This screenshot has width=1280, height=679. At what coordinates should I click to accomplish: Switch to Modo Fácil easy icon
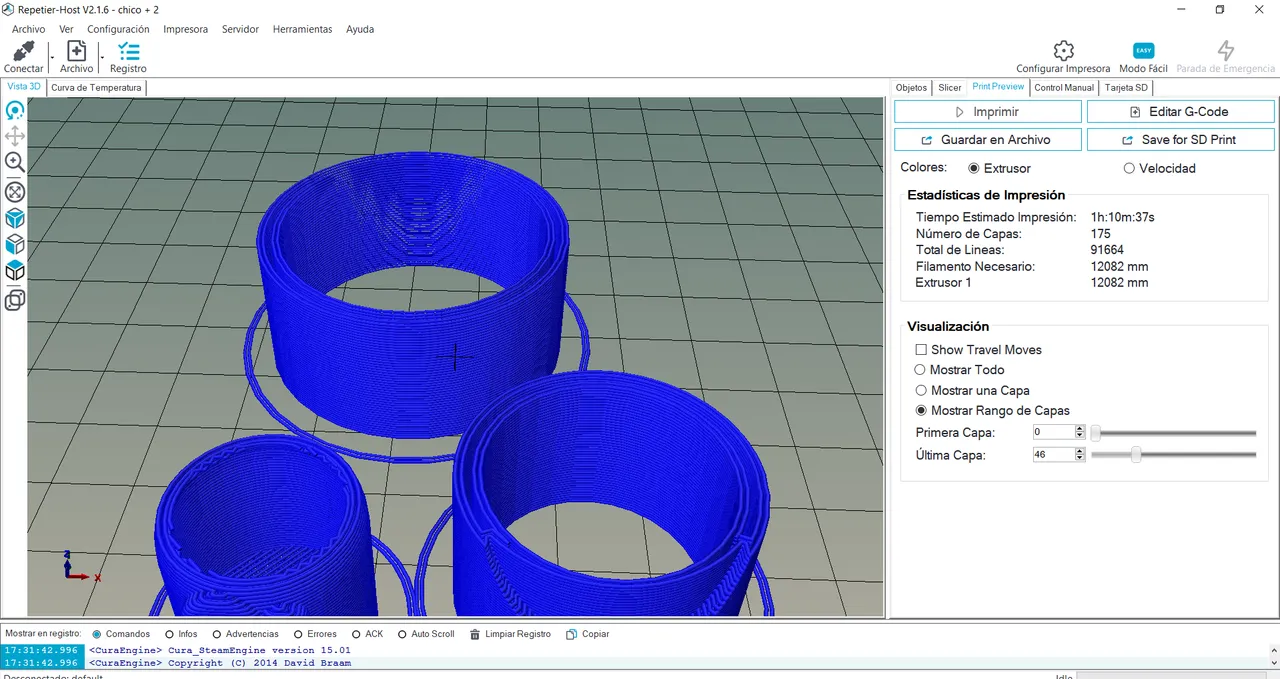coord(1143,50)
